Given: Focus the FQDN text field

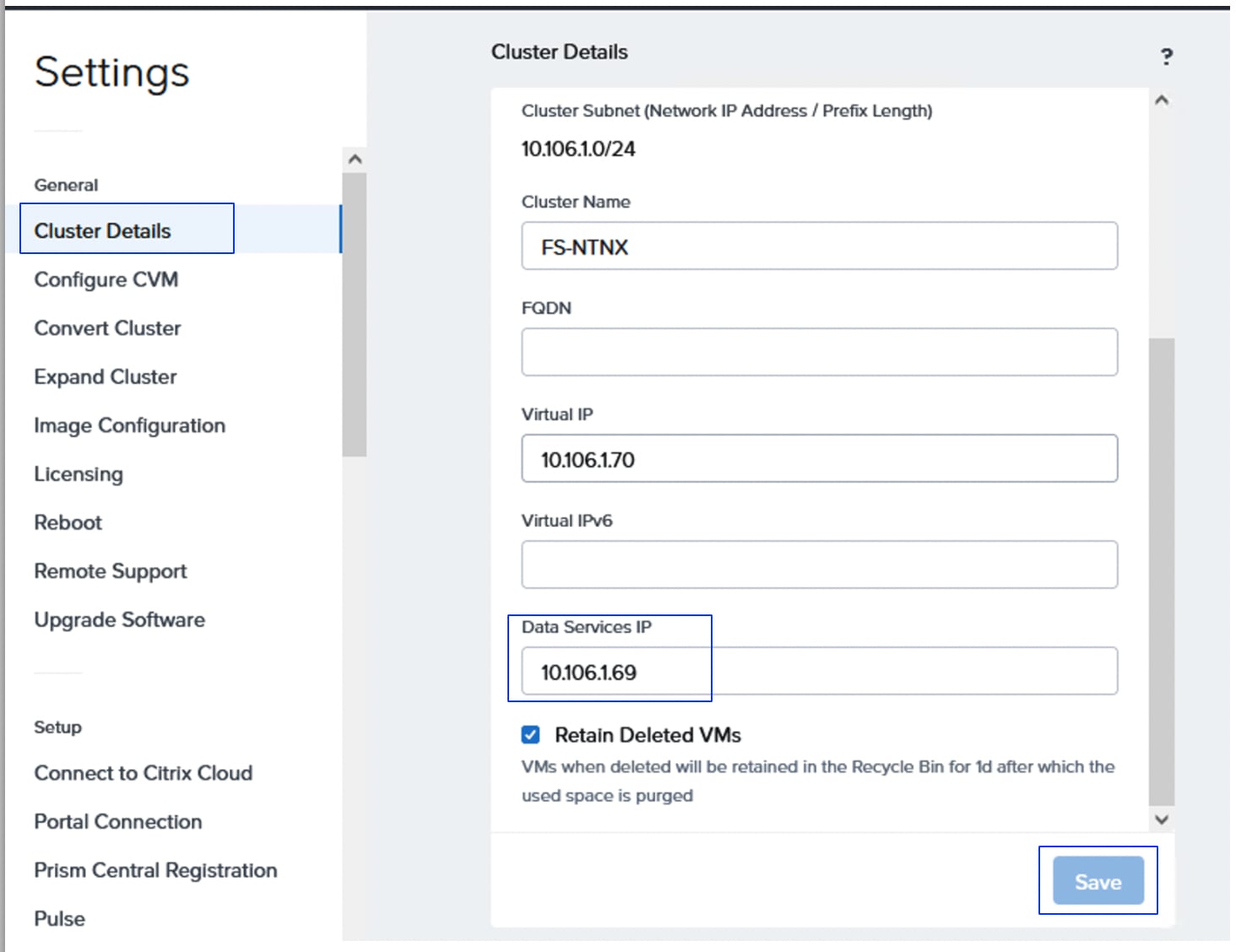Looking at the screenshot, I should 819,352.
